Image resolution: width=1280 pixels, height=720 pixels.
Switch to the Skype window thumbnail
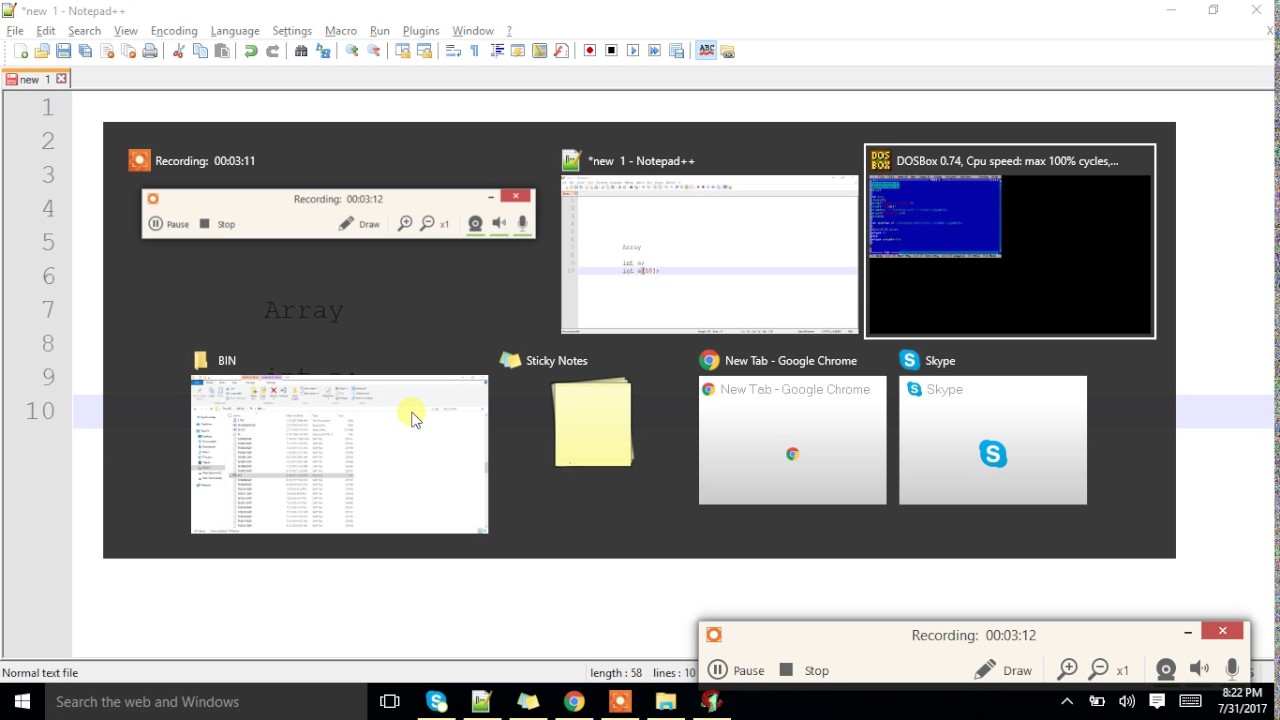tap(992, 440)
